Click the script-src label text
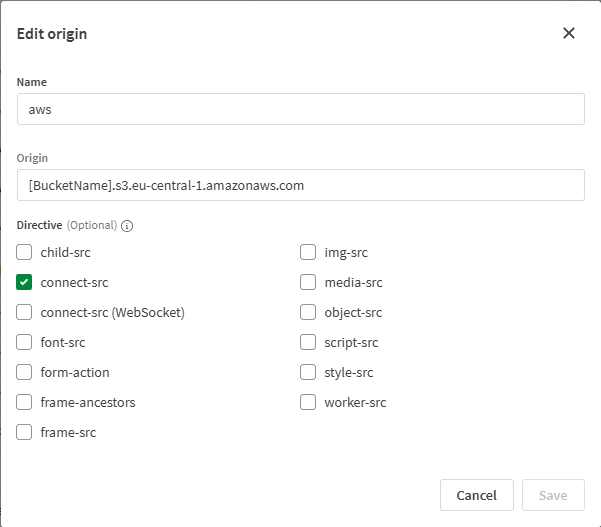The height and width of the screenshot is (527, 601). [x=351, y=343]
